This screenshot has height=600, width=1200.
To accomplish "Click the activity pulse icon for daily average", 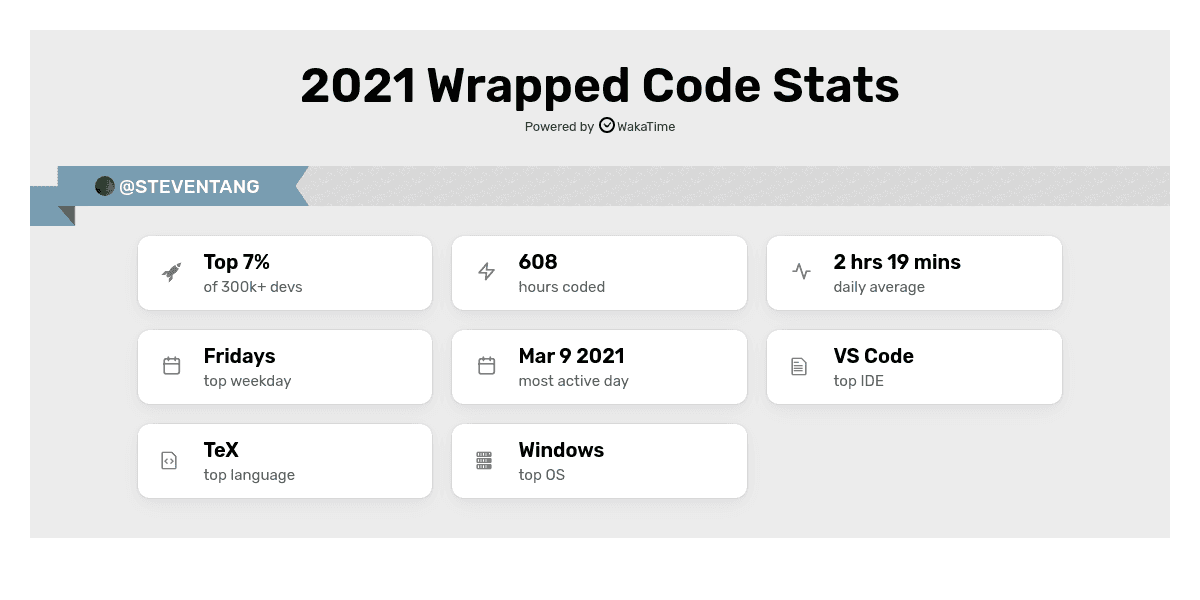I will point(801,271).
